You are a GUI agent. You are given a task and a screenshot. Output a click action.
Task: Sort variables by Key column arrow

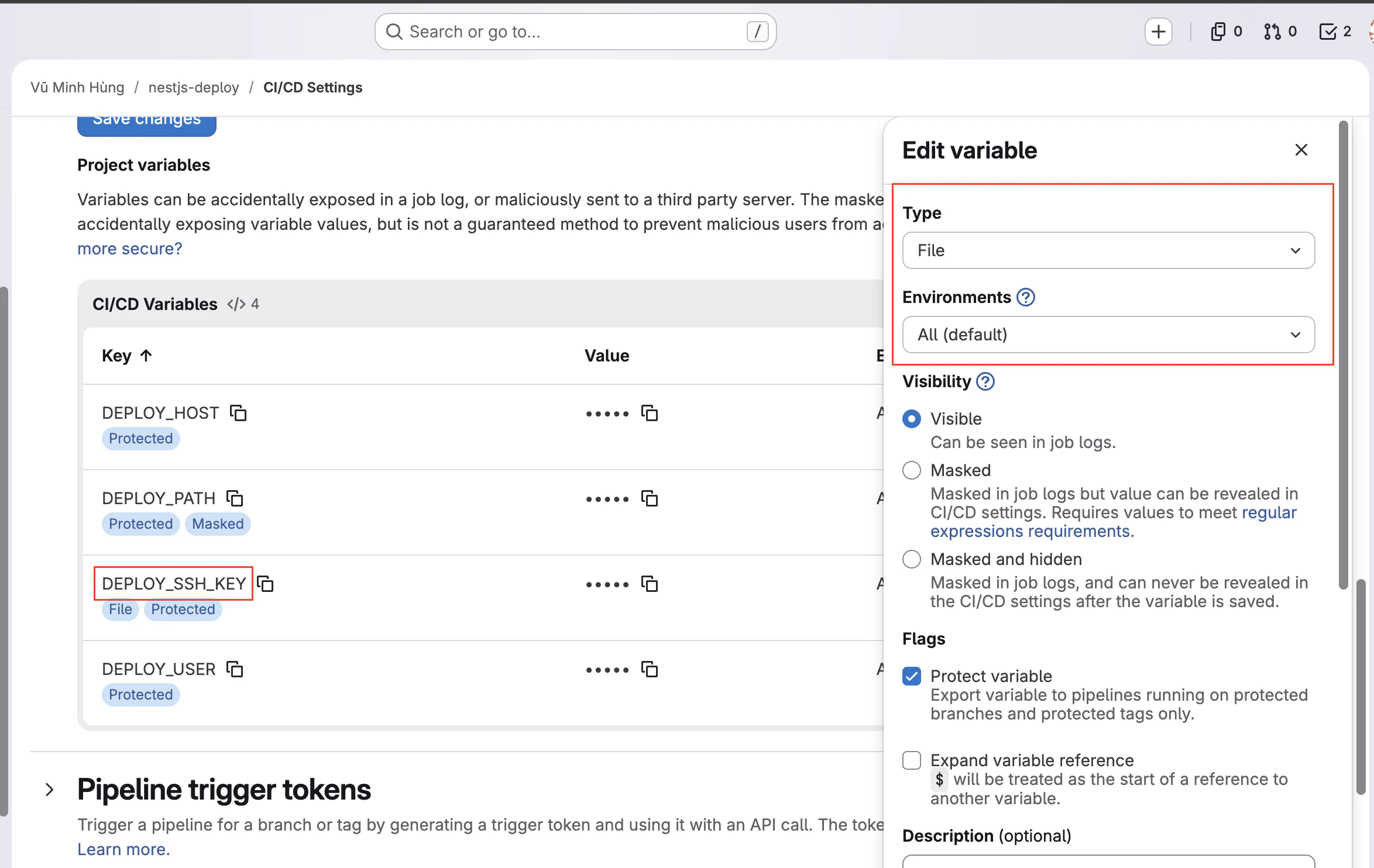pyautogui.click(x=146, y=355)
